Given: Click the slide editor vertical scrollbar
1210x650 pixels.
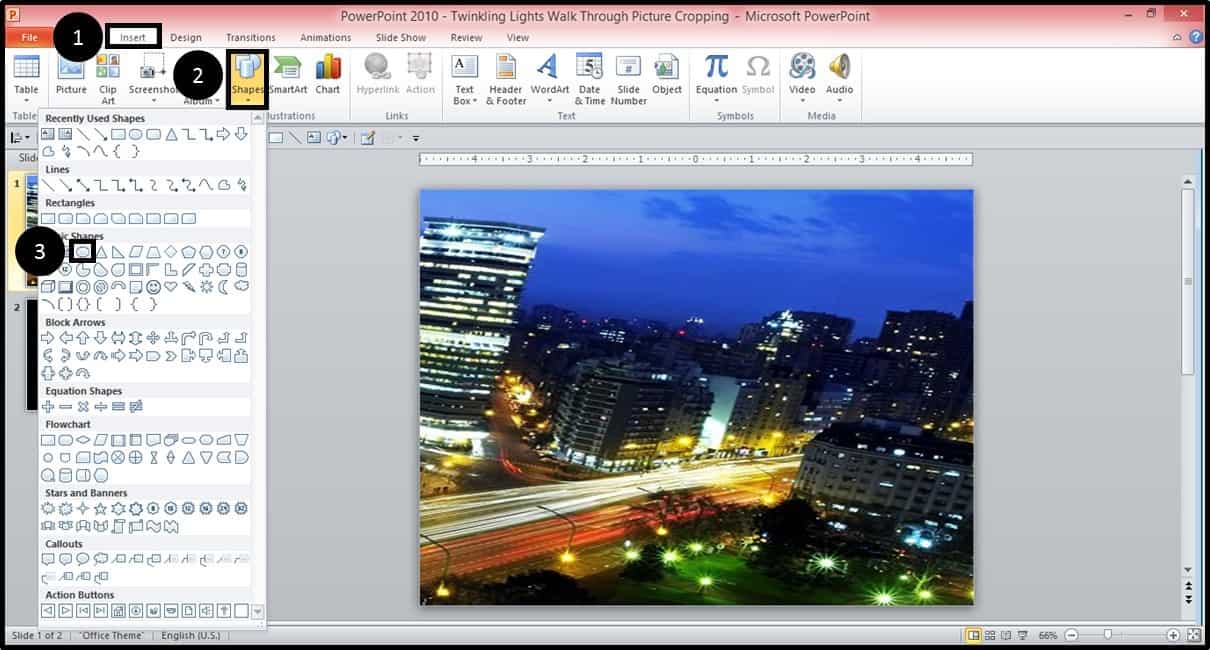Looking at the screenshot, I should (x=1187, y=282).
